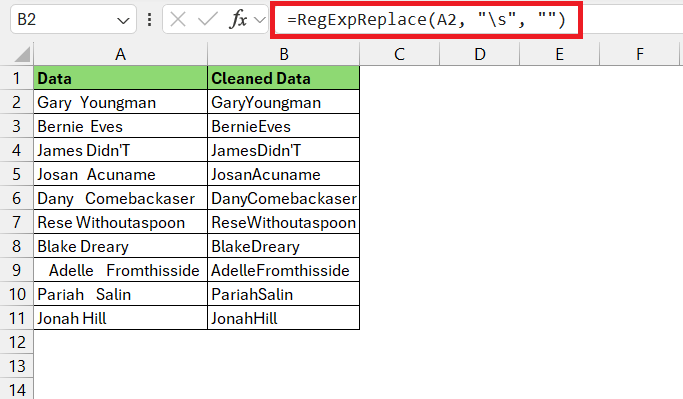Select row 3 header
This screenshot has height=399, width=683.
17,126
